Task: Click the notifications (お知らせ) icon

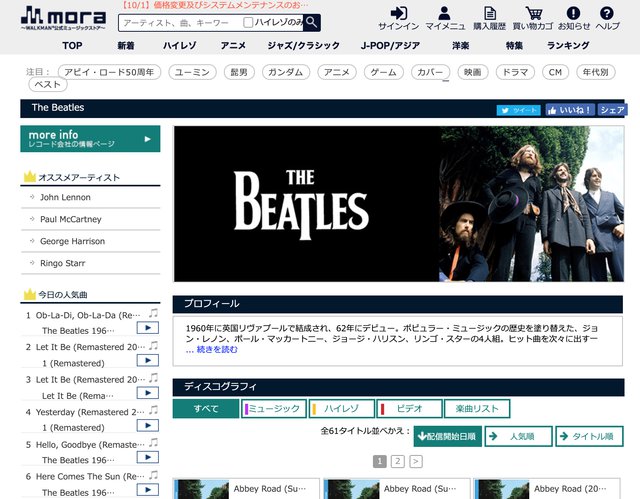Action: pyautogui.click(x=573, y=13)
